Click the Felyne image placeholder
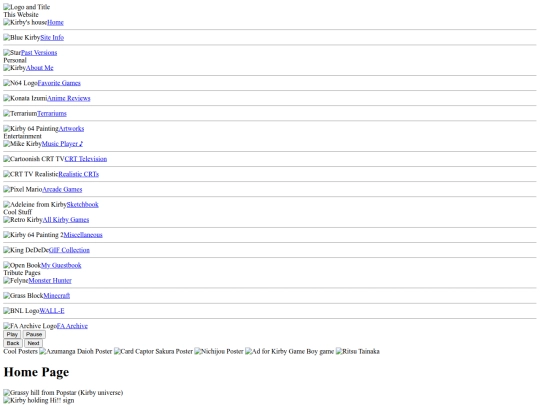The width and height of the screenshot is (540, 405). click(16, 280)
